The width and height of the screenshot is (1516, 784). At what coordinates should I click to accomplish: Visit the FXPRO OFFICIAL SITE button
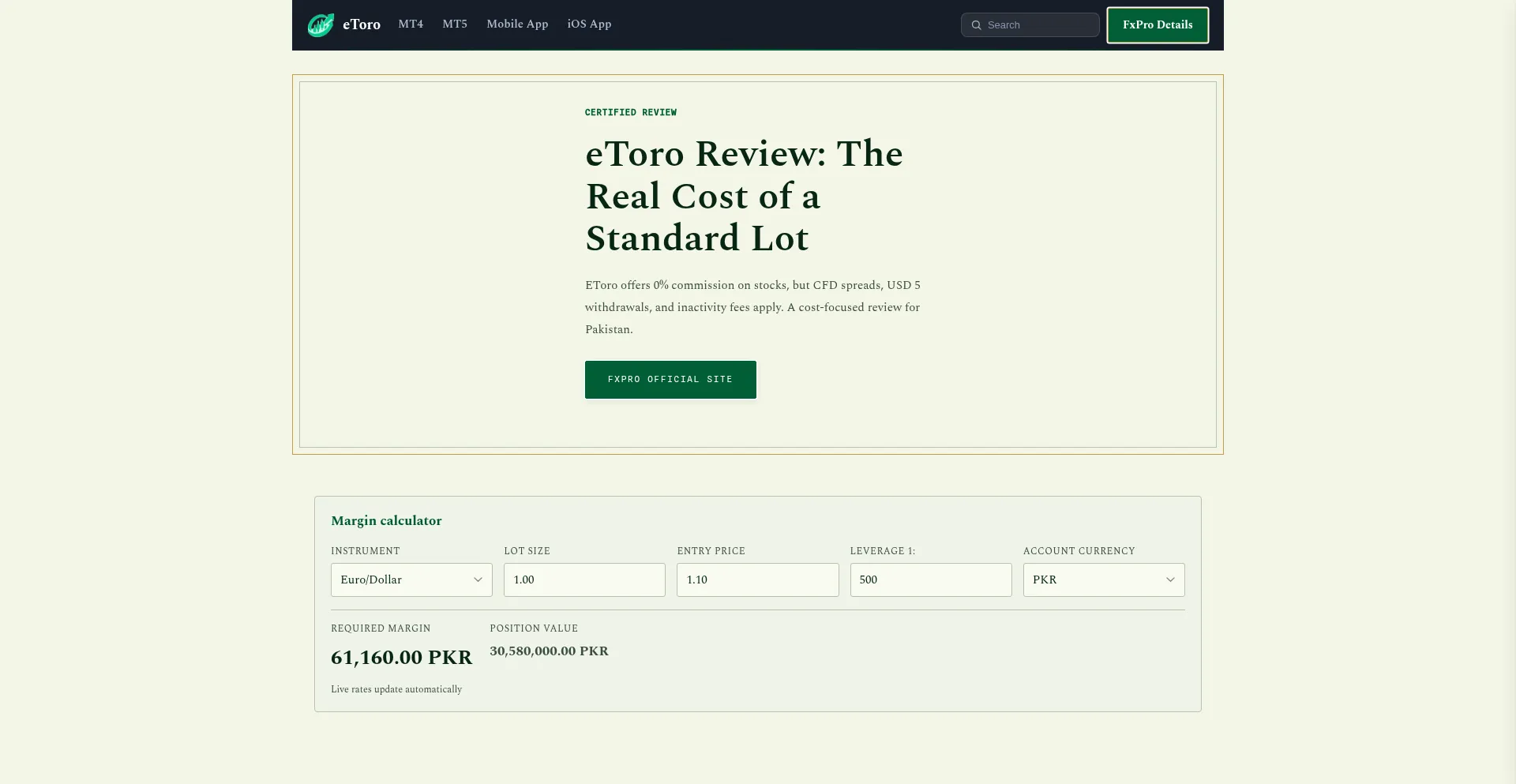(670, 380)
